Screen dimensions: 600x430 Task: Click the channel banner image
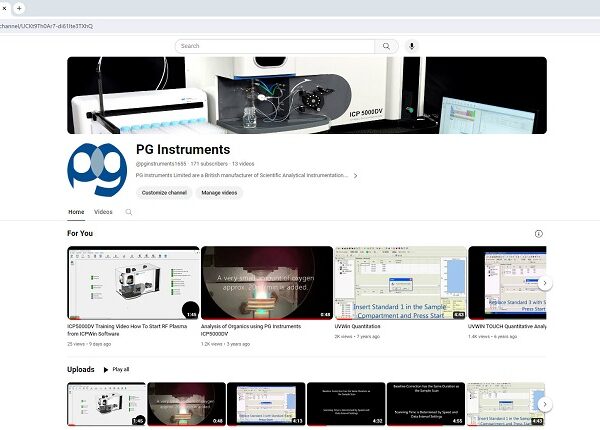(x=307, y=95)
